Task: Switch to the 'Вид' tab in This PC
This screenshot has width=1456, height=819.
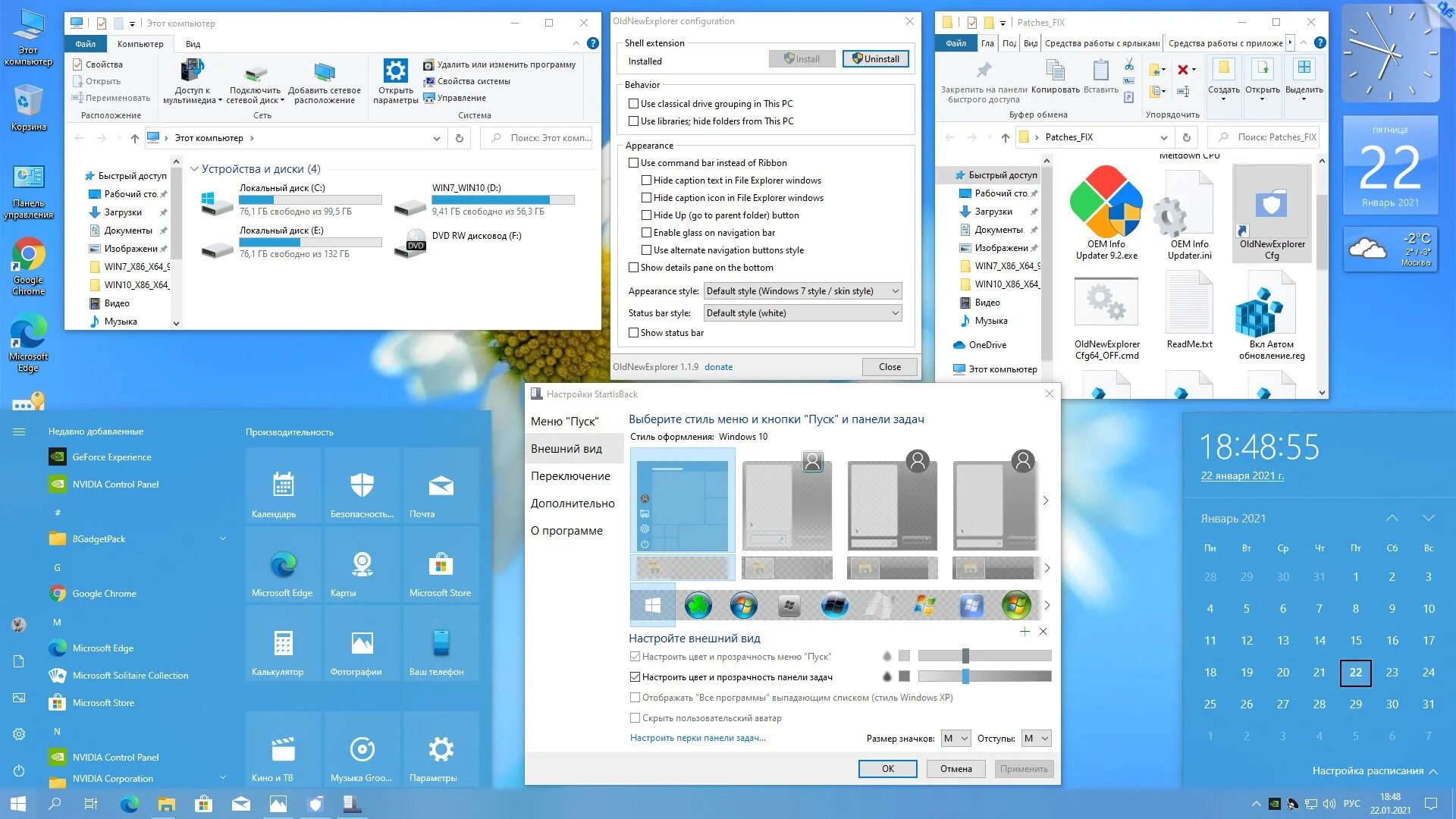Action: [193, 44]
